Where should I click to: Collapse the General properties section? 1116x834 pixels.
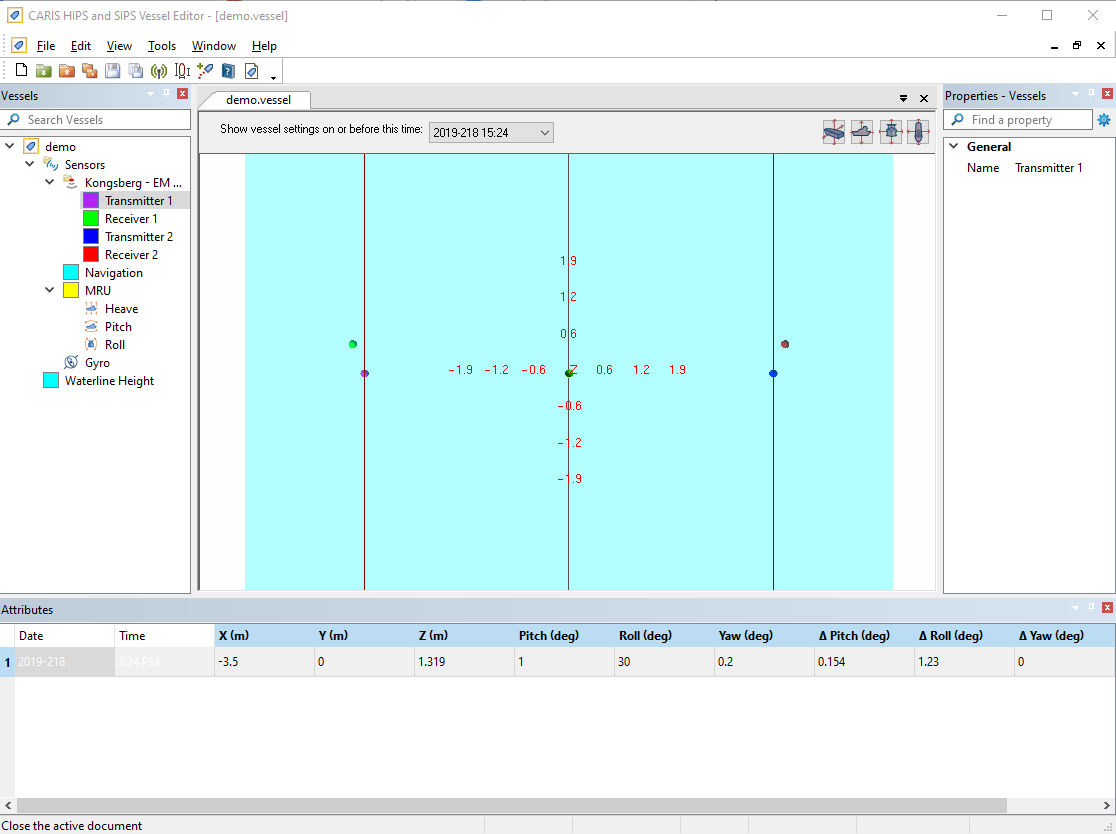click(x=953, y=147)
